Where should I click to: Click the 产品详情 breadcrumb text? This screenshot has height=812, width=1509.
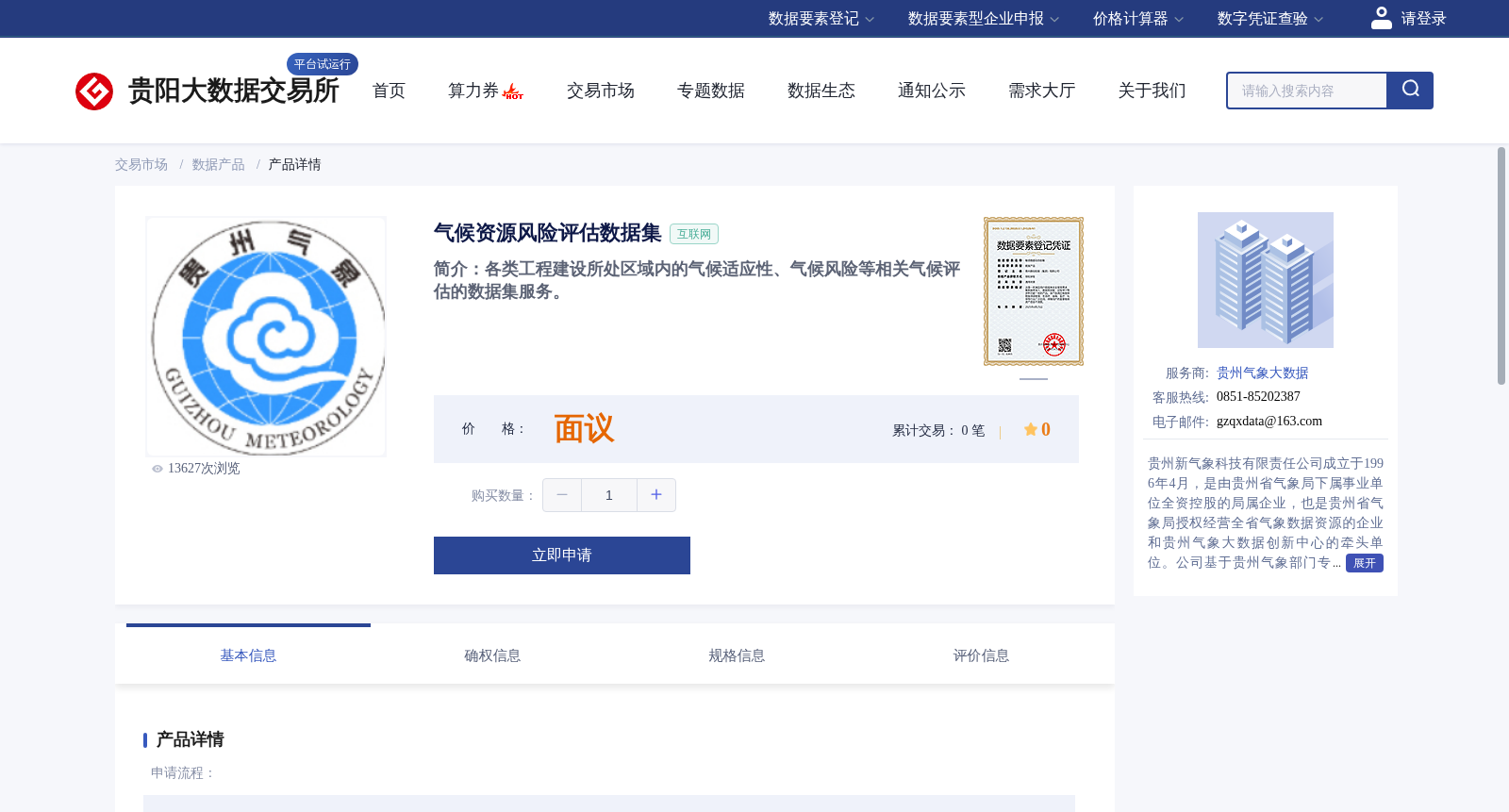pos(294,165)
